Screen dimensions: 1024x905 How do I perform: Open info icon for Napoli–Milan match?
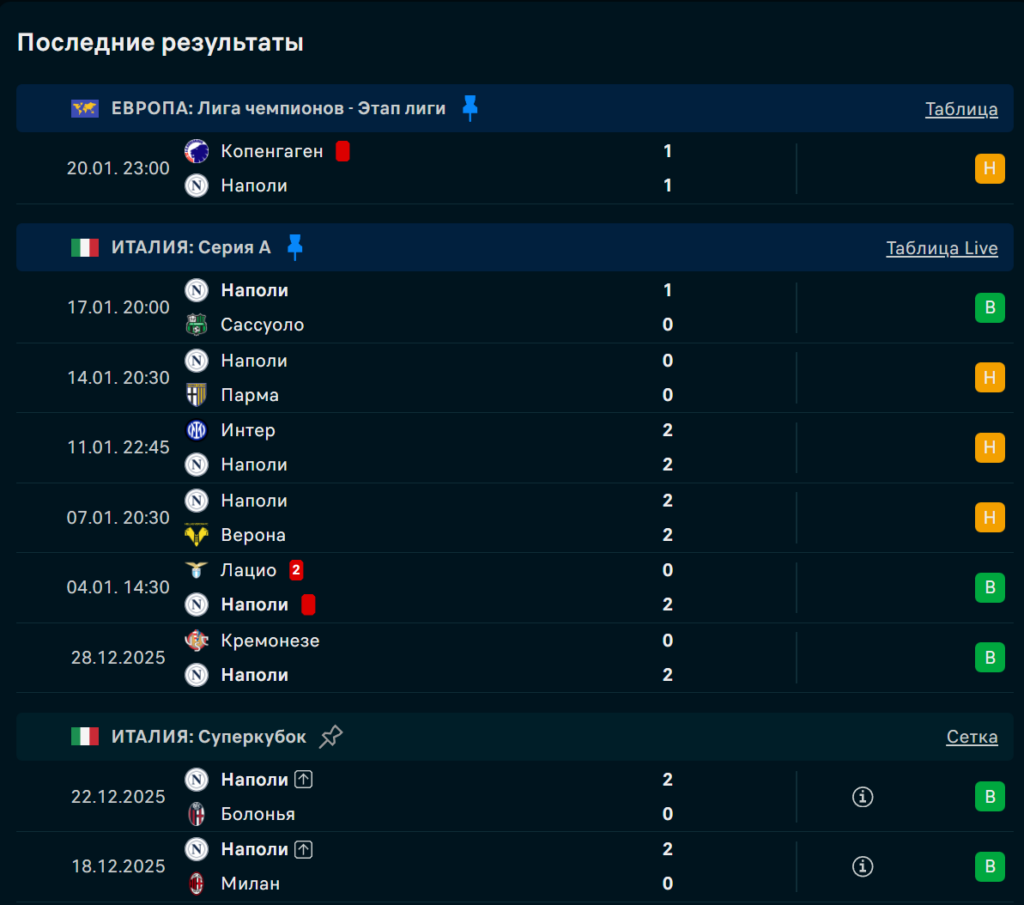[x=862, y=866]
